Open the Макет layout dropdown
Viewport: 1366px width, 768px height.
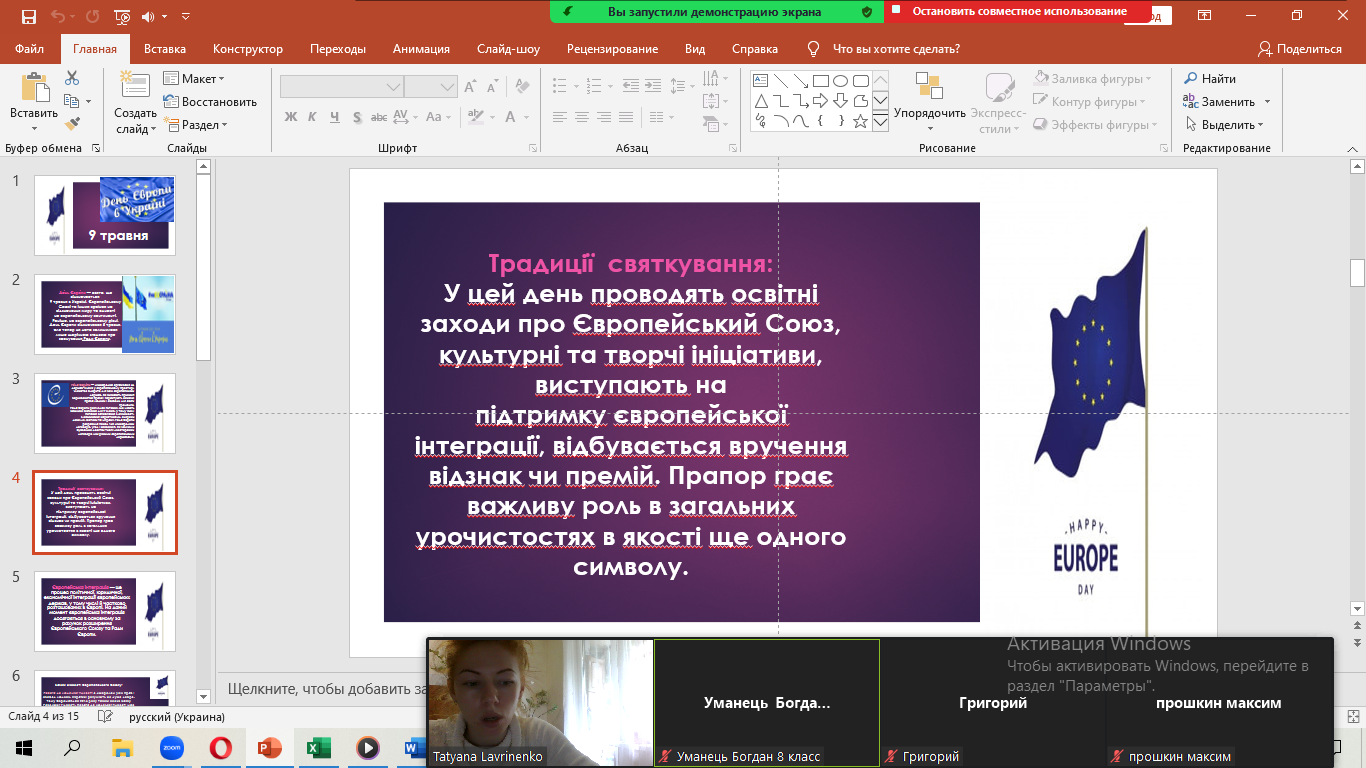coord(194,78)
